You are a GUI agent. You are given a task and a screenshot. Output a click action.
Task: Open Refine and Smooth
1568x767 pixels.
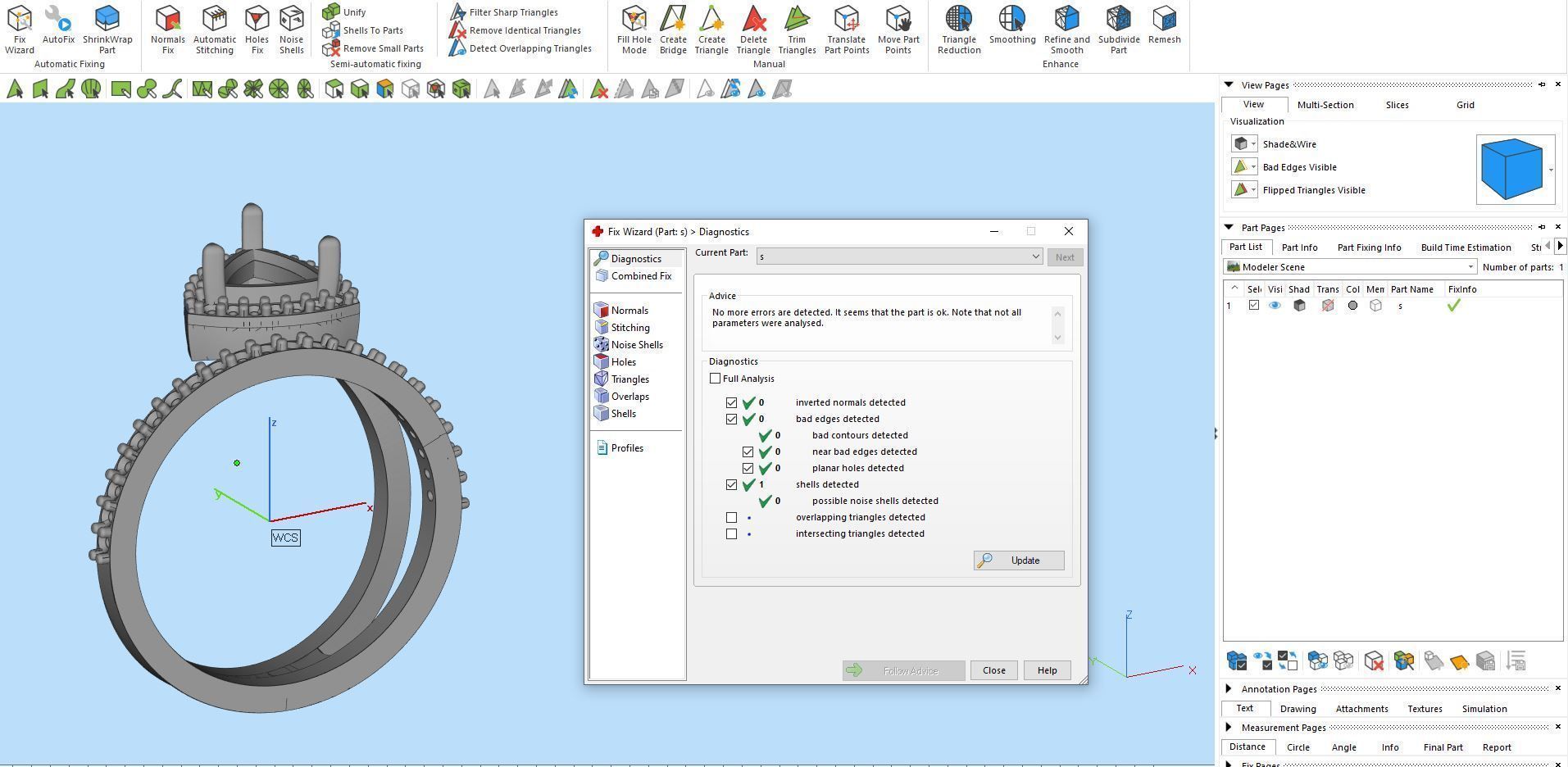click(1066, 29)
